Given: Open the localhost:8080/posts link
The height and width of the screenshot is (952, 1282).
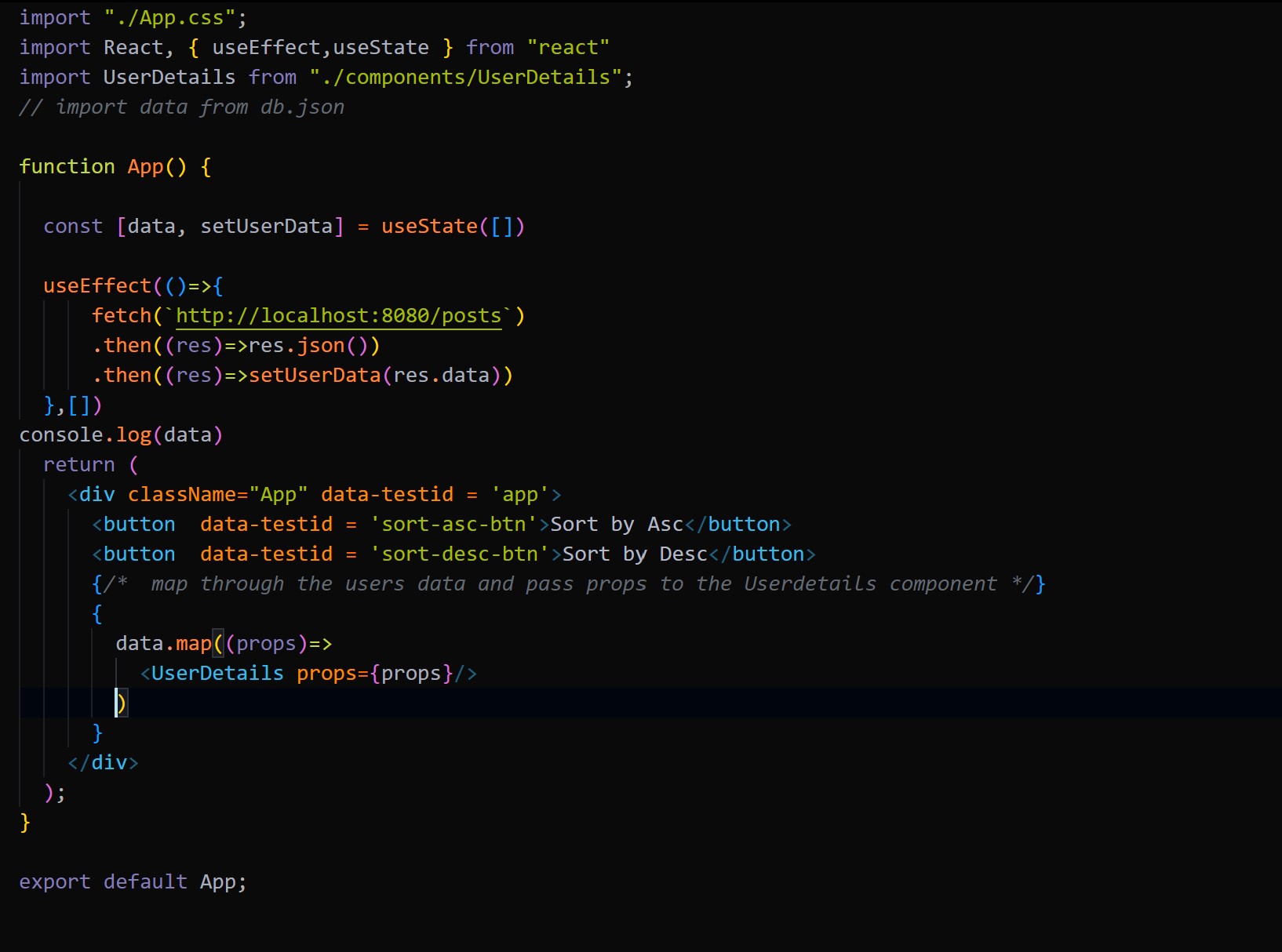Looking at the screenshot, I should [337, 315].
